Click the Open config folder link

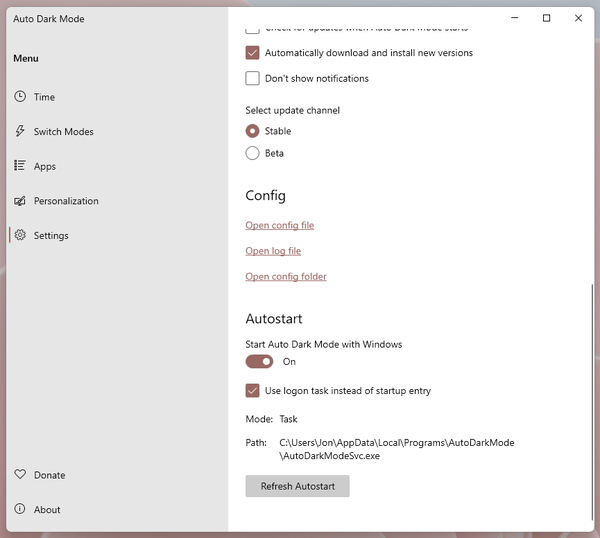[x=286, y=277]
